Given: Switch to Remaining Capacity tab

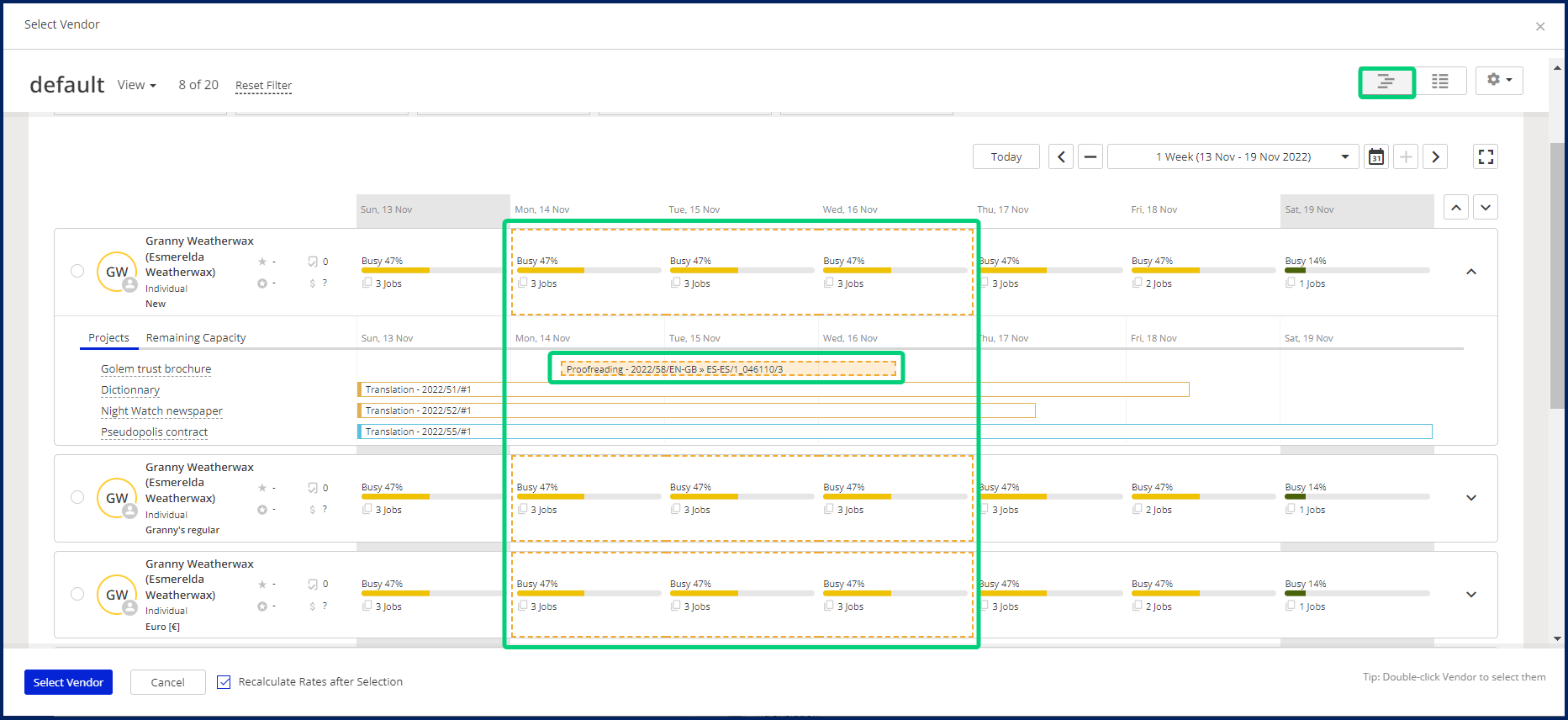Looking at the screenshot, I should click(196, 337).
